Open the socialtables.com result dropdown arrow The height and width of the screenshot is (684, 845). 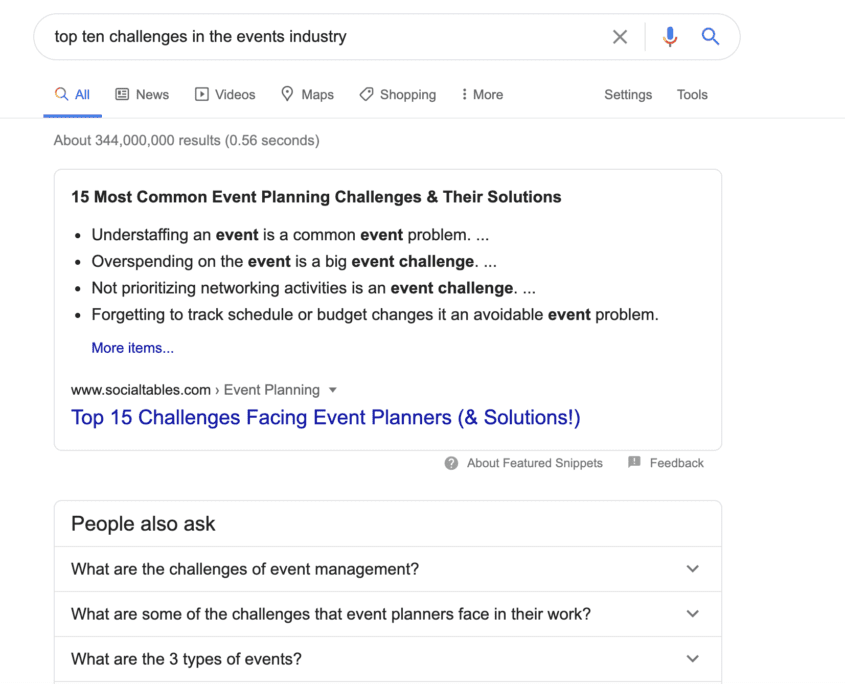click(333, 390)
